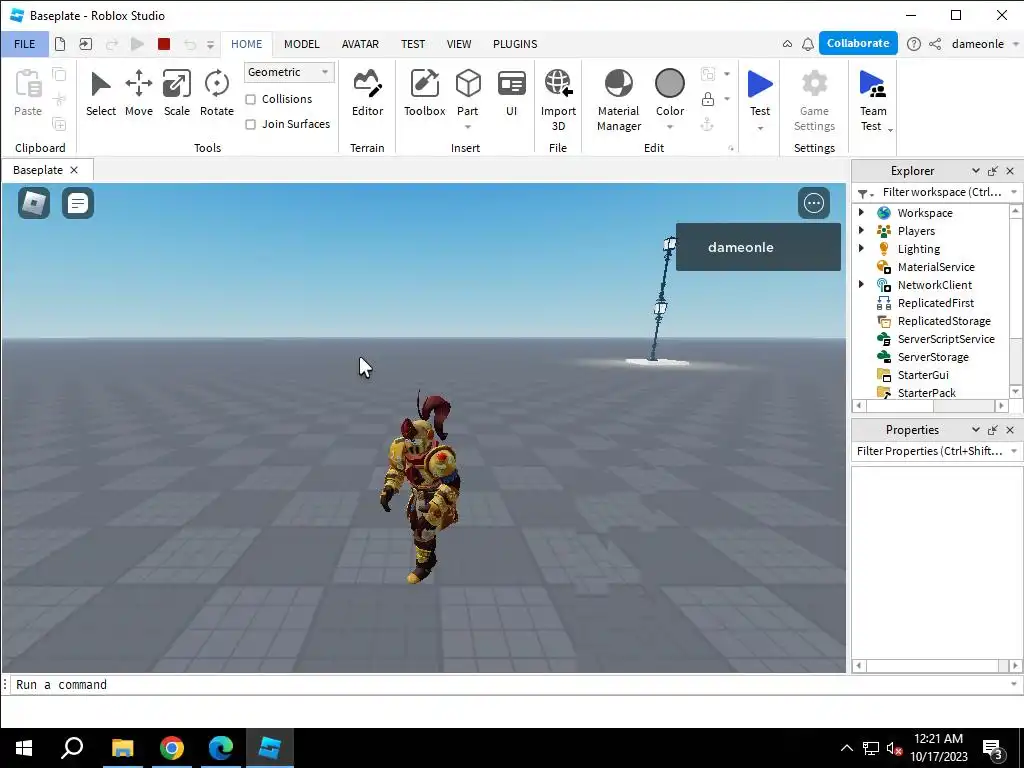Activate the Move tool
Screen dimensions: 1024x768
[x=138, y=94]
